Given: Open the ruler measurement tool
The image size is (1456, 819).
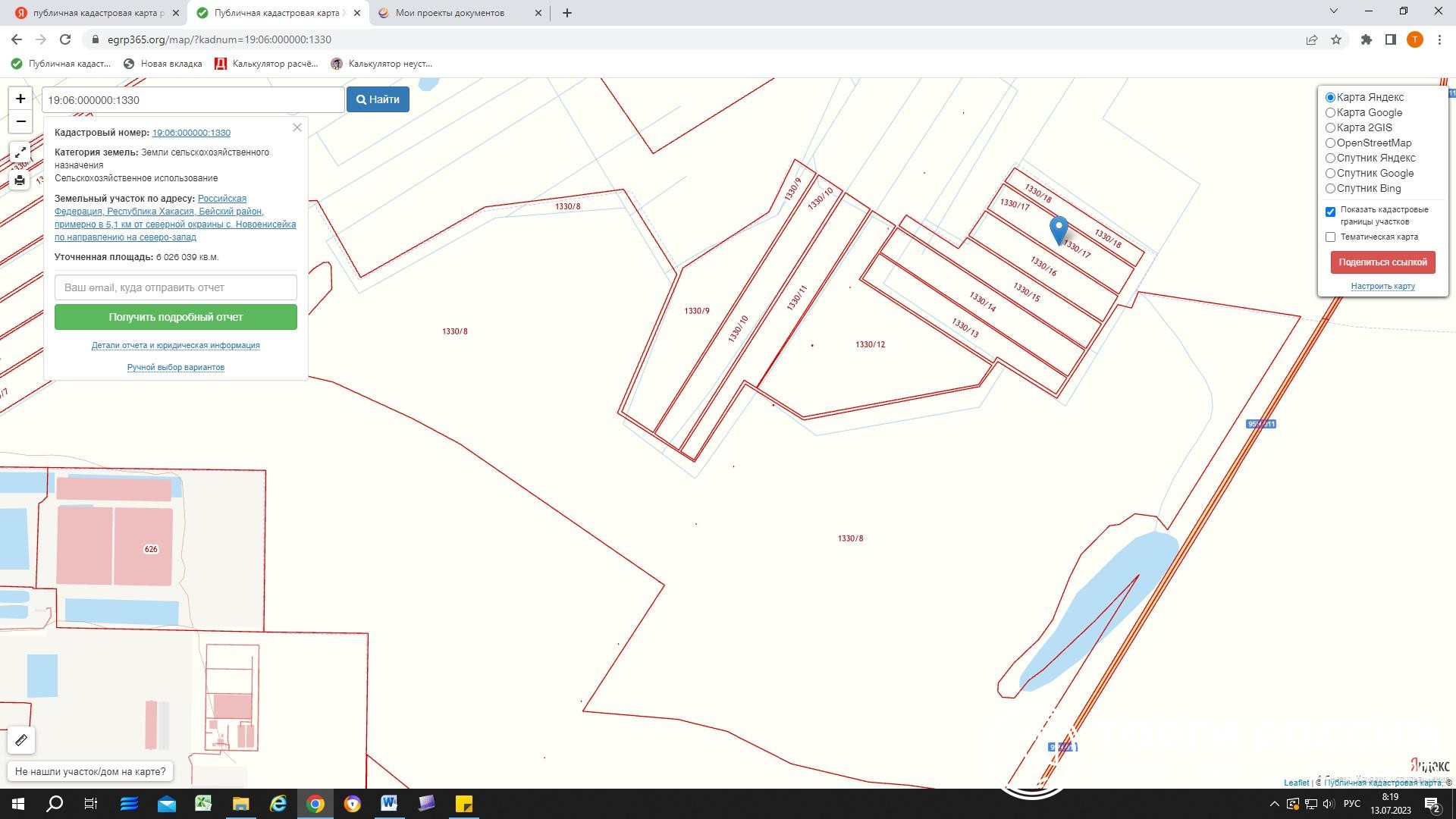Looking at the screenshot, I should 21,740.
